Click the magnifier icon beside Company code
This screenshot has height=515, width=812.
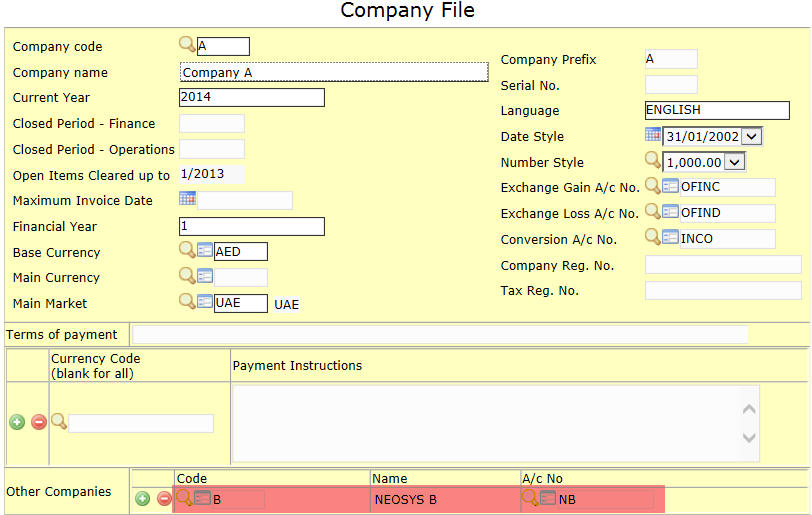[187, 45]
